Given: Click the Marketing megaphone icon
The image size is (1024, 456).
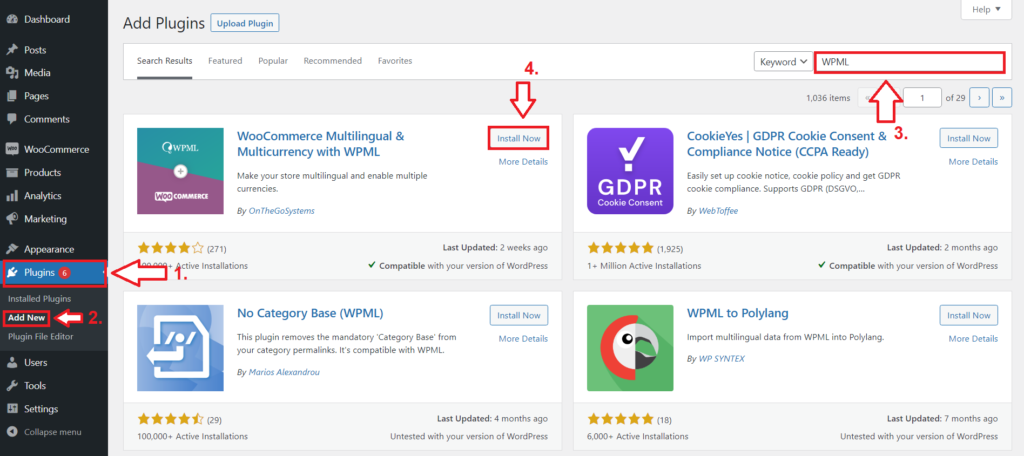Looking at the screenshot, I should [x=11, y=219].
